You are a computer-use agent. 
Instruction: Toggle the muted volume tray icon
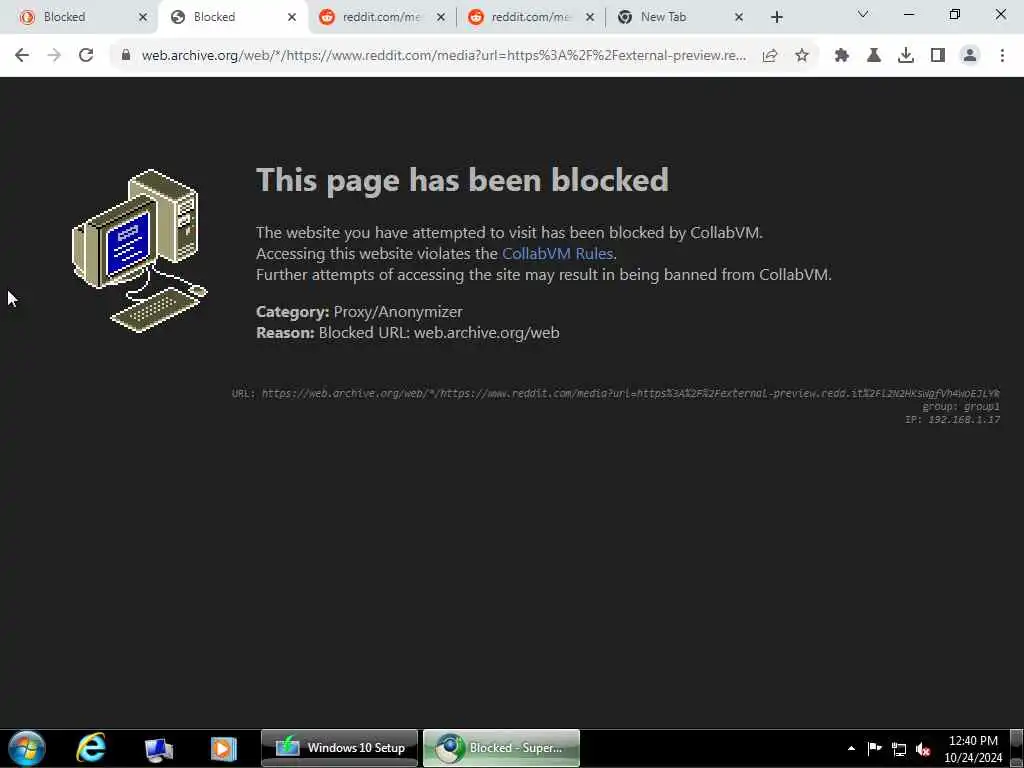[923, 749]
